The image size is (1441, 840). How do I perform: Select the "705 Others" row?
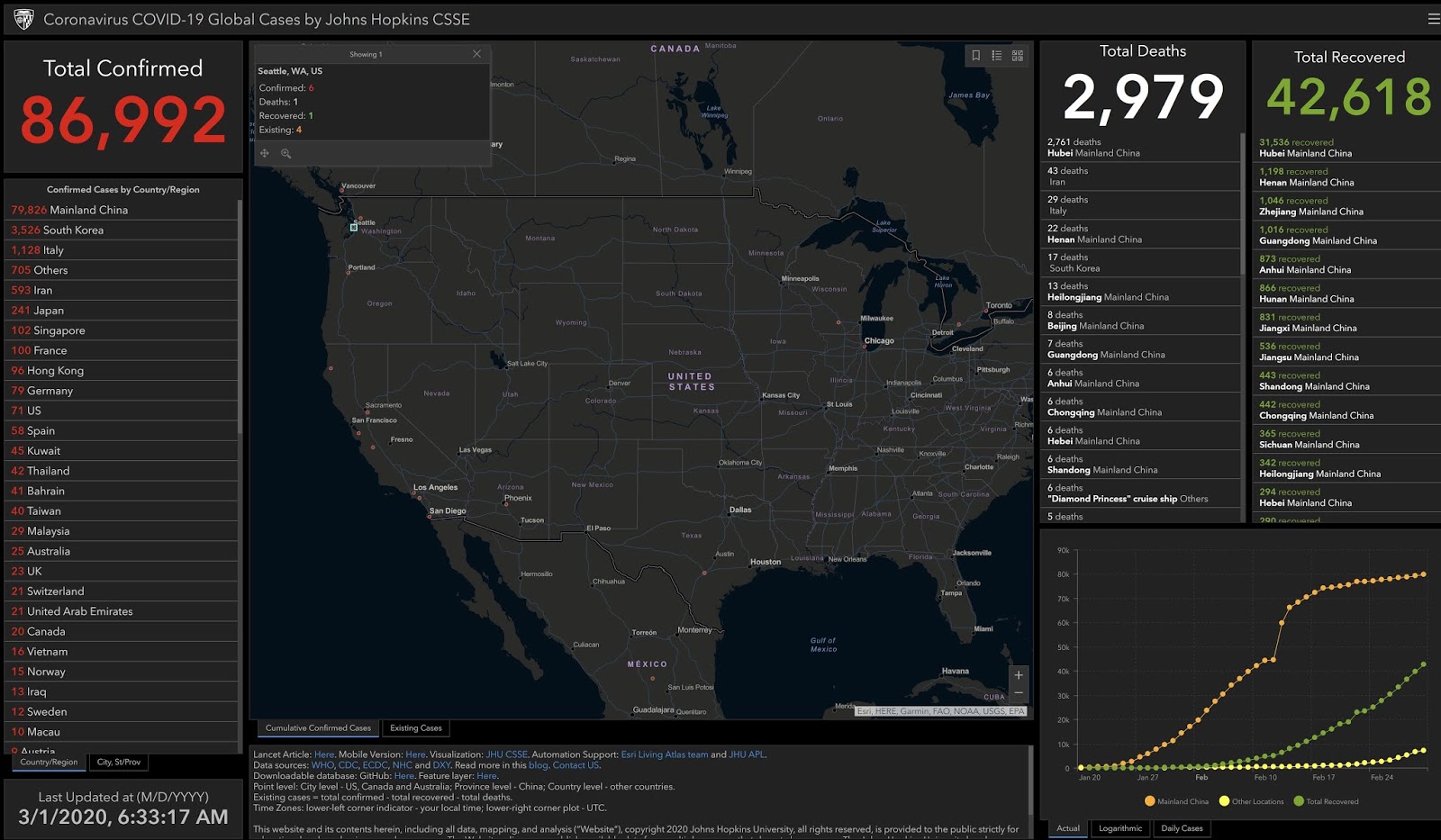(x=121, y=270)
